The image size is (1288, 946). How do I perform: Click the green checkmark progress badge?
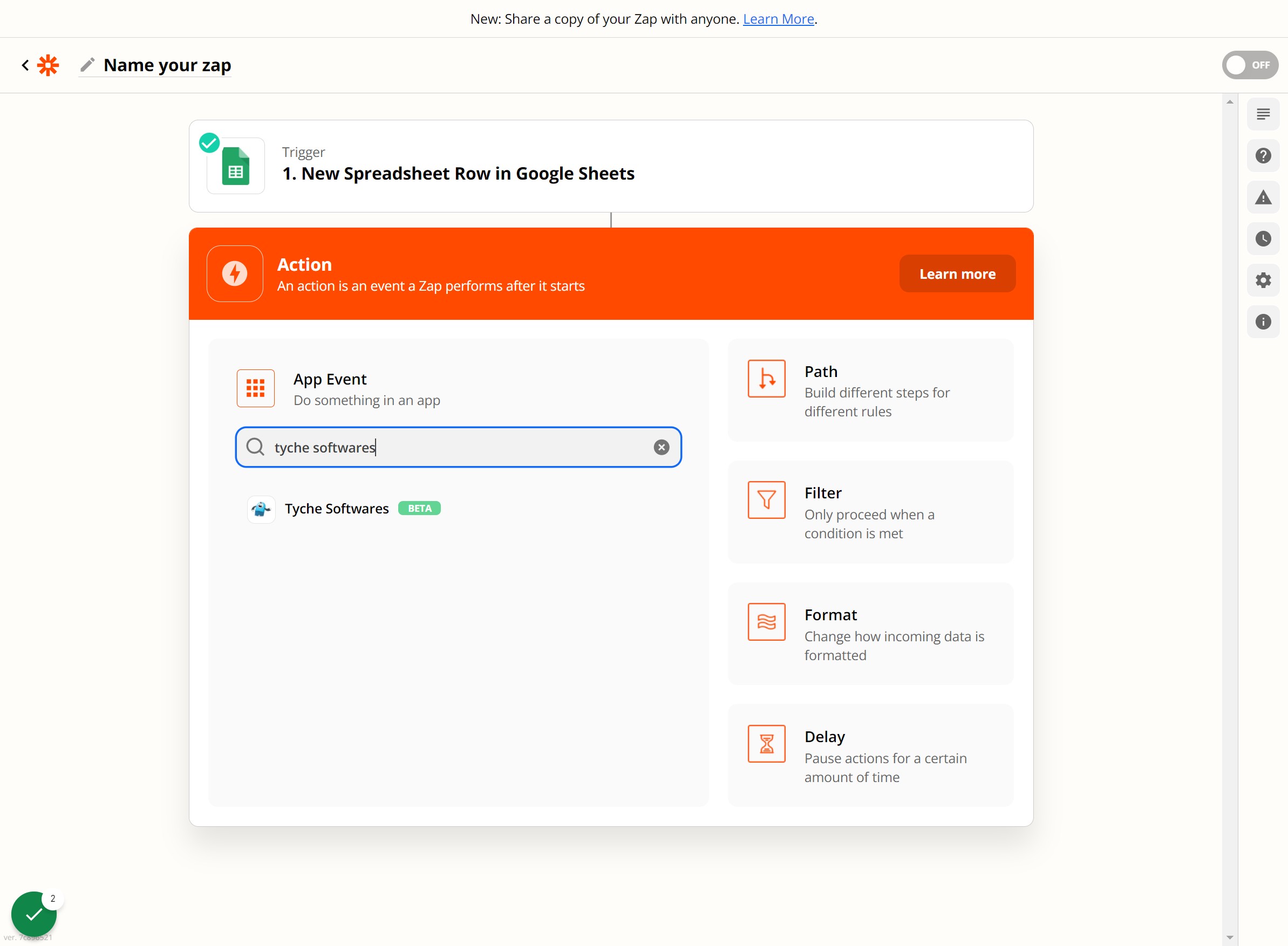(x=34, y=914)
